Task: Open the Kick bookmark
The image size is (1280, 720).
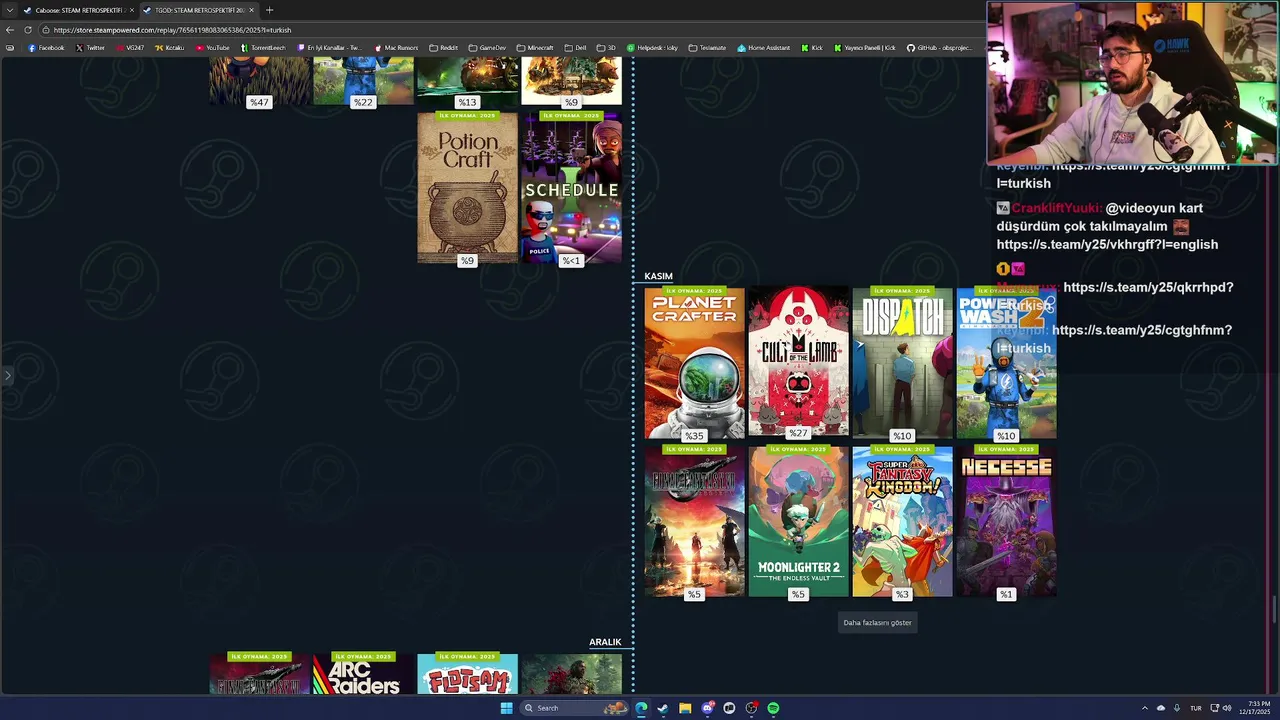Action: [x=812, y=48]
